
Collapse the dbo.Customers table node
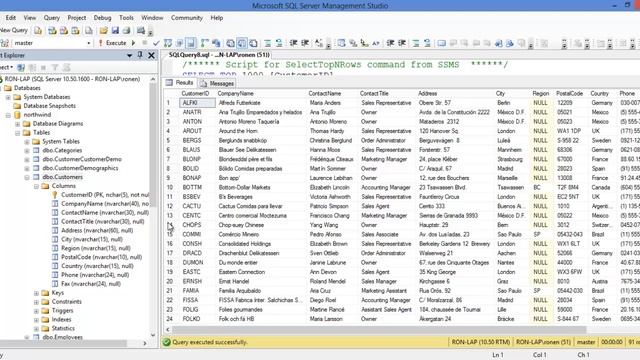point(27,177)
